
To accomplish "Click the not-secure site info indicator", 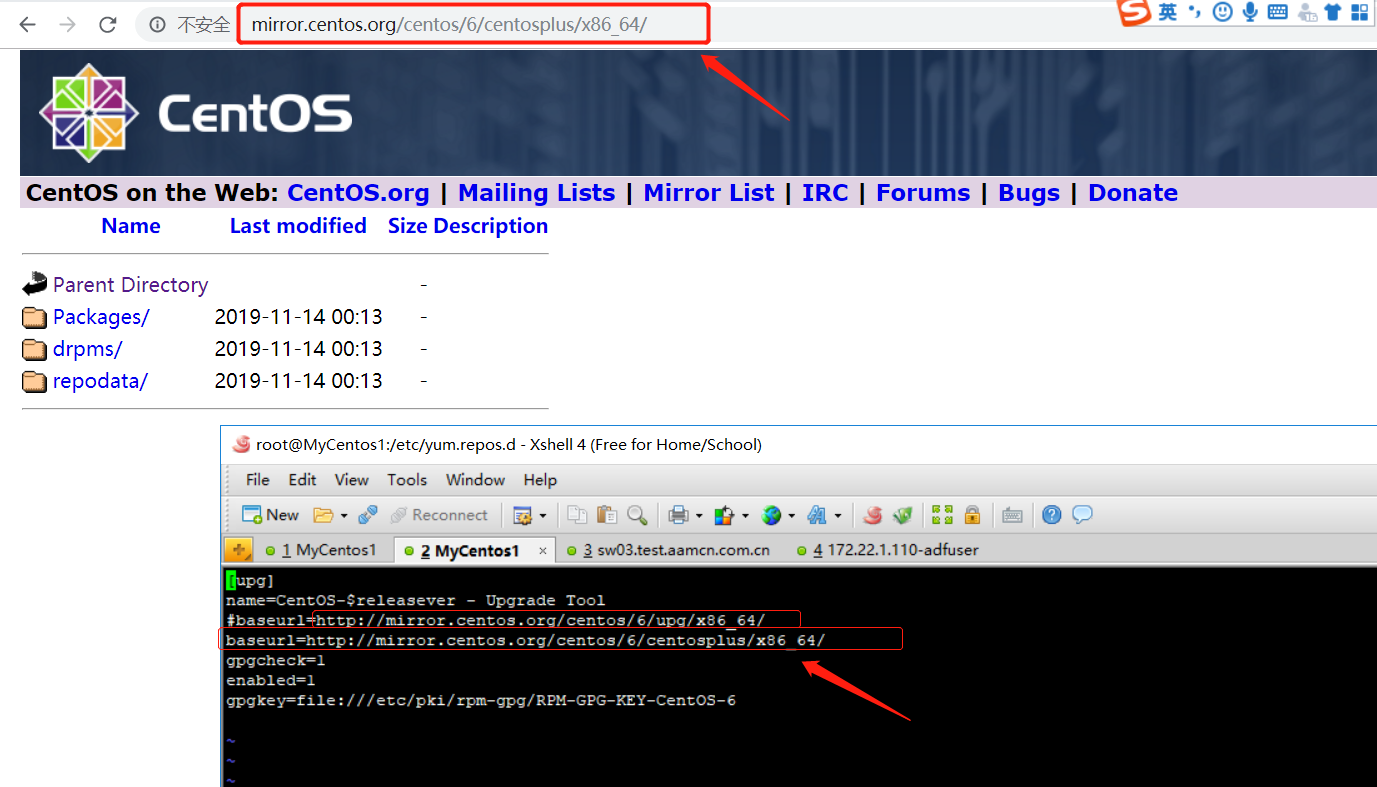I will click(190, 25).
